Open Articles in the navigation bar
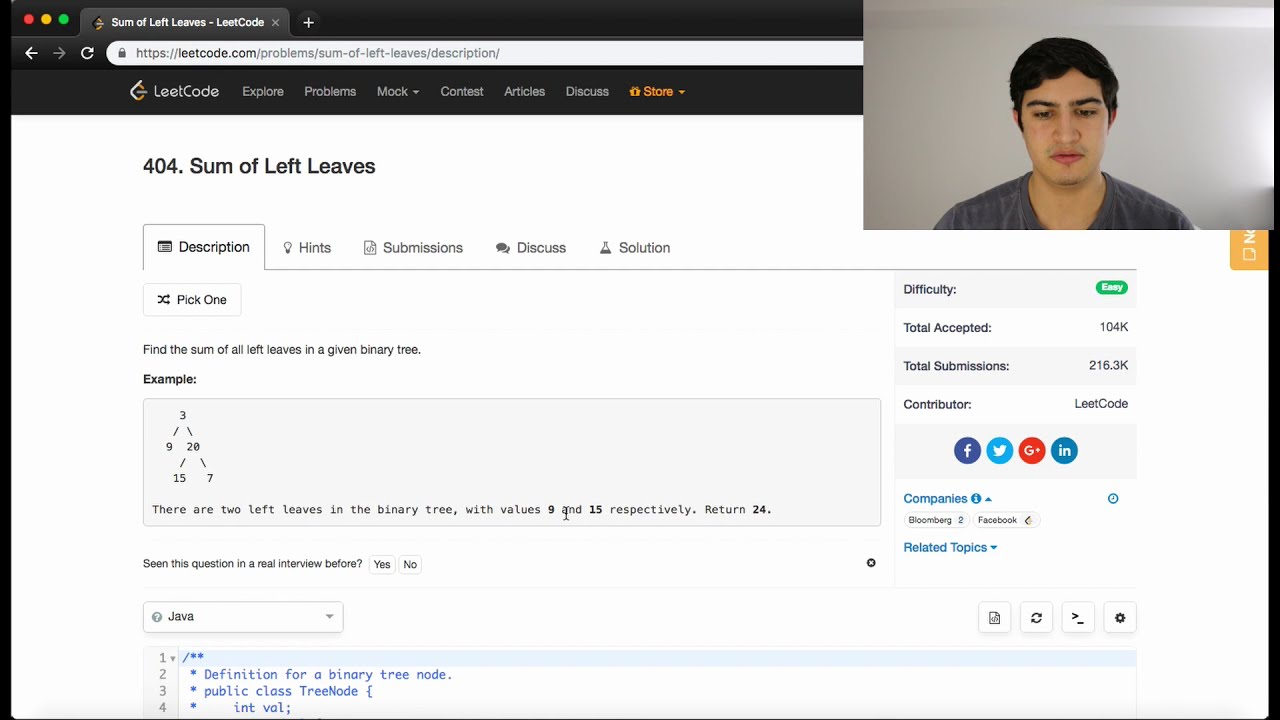This screenshot has width=1280, height=720. point(524,91)
